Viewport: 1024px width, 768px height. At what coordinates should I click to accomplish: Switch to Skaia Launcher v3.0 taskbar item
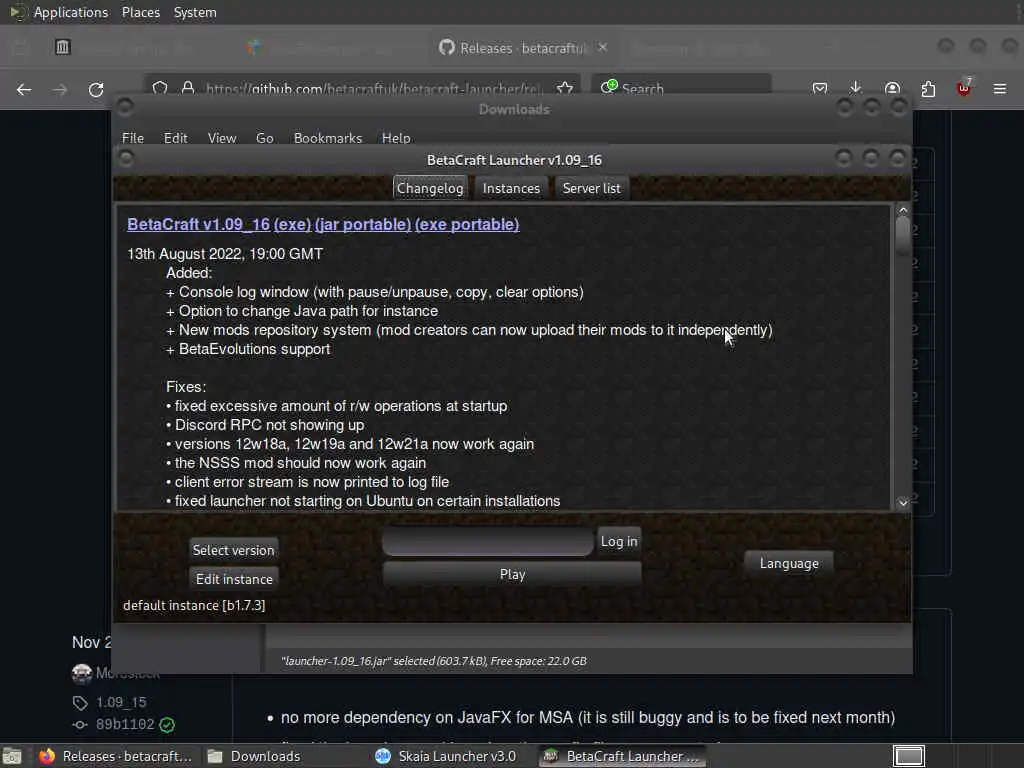point(446,756)
